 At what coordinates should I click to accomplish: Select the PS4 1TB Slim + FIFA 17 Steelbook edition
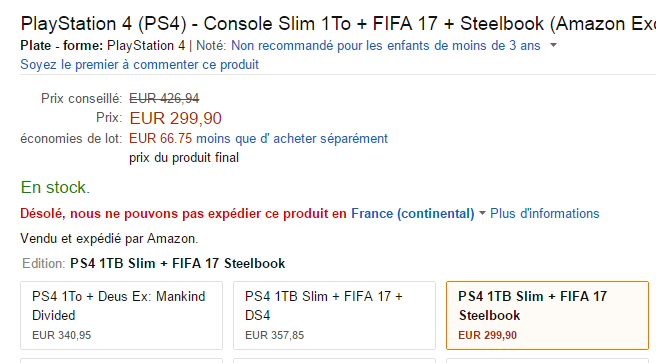click(547, 315)
